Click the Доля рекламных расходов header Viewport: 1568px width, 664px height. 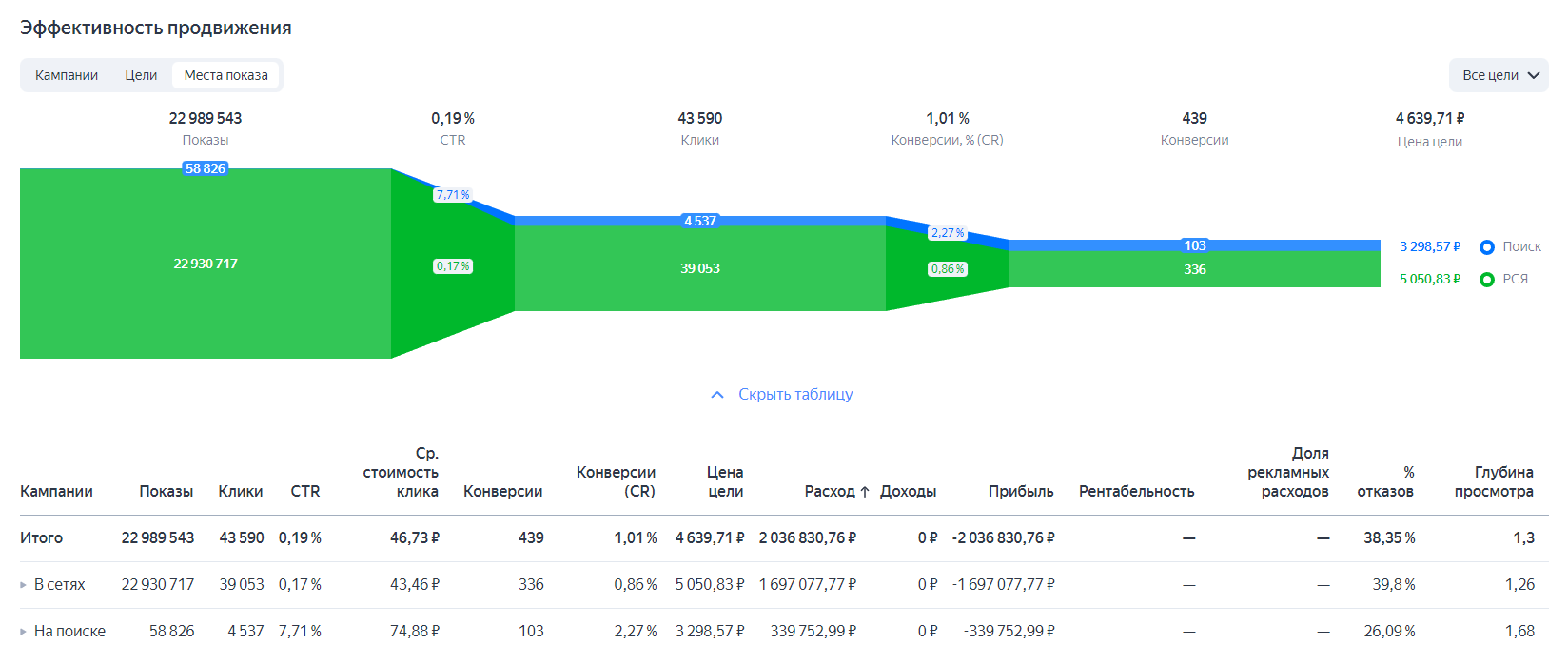1288,472
